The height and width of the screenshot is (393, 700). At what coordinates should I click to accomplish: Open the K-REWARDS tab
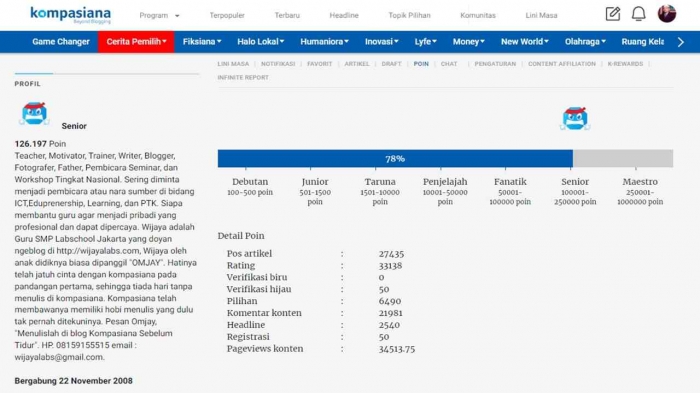tap(625, 64)
